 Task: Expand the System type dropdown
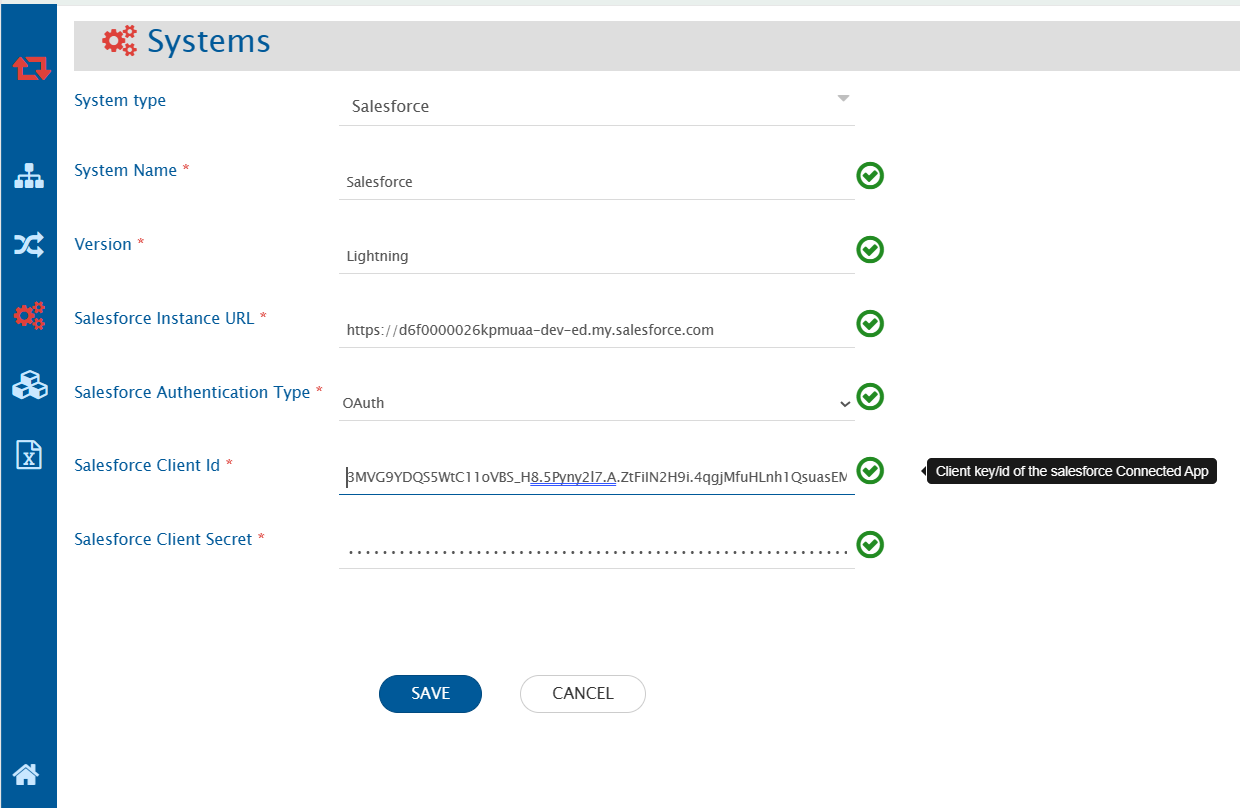[x=596, y=105]
